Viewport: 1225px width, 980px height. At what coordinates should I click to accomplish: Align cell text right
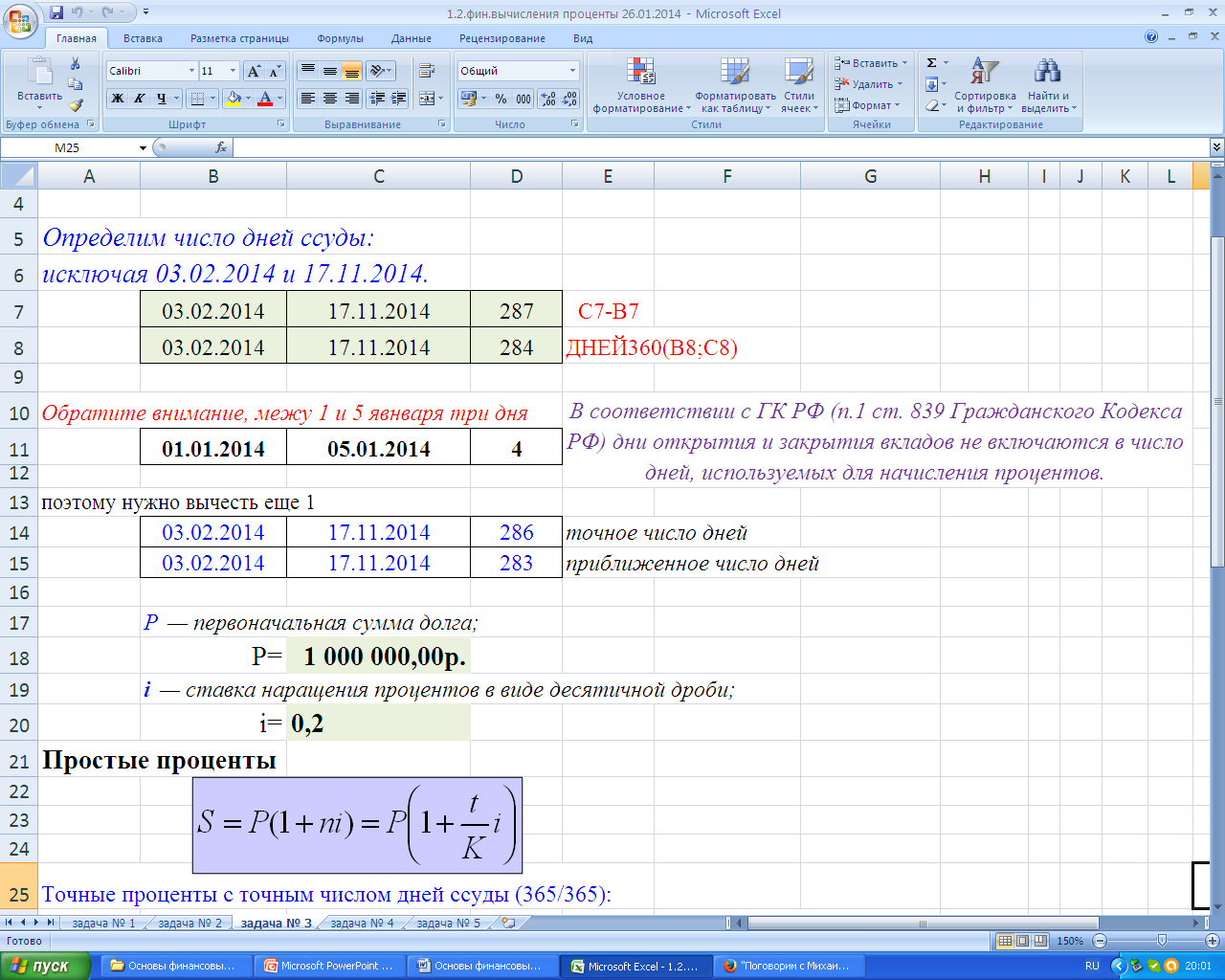click(x=351, y=98)
